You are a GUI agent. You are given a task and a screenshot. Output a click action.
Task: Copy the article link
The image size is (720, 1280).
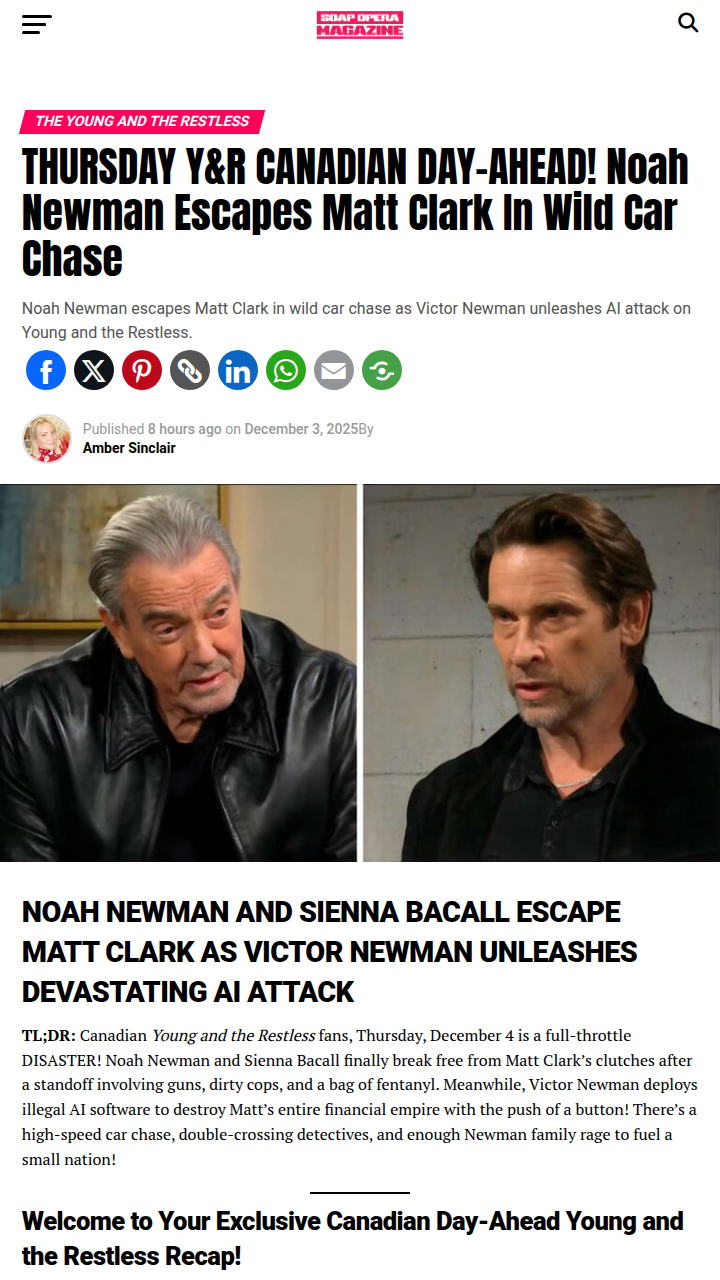(190, 370)
